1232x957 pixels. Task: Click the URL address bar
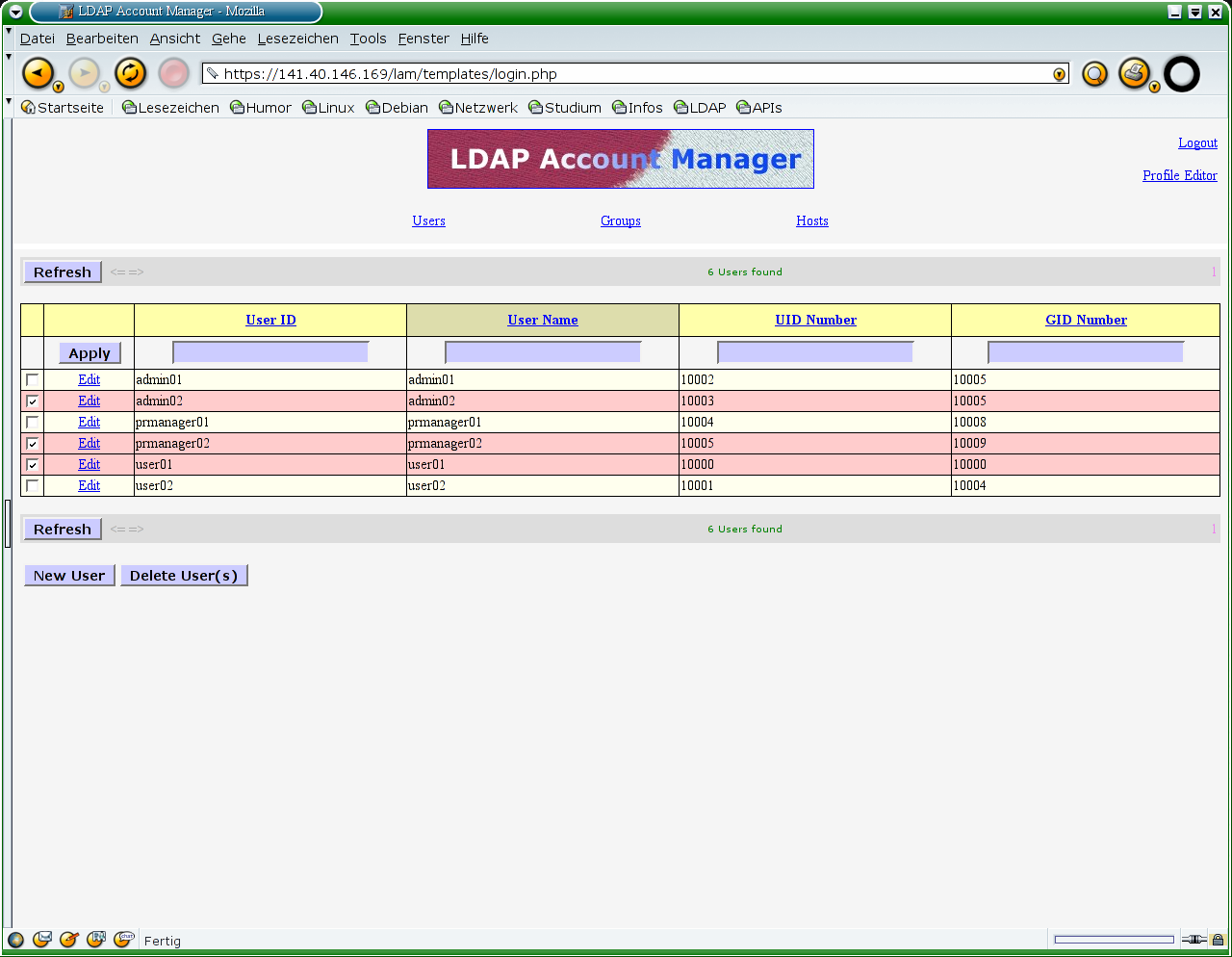click(635, 74)
